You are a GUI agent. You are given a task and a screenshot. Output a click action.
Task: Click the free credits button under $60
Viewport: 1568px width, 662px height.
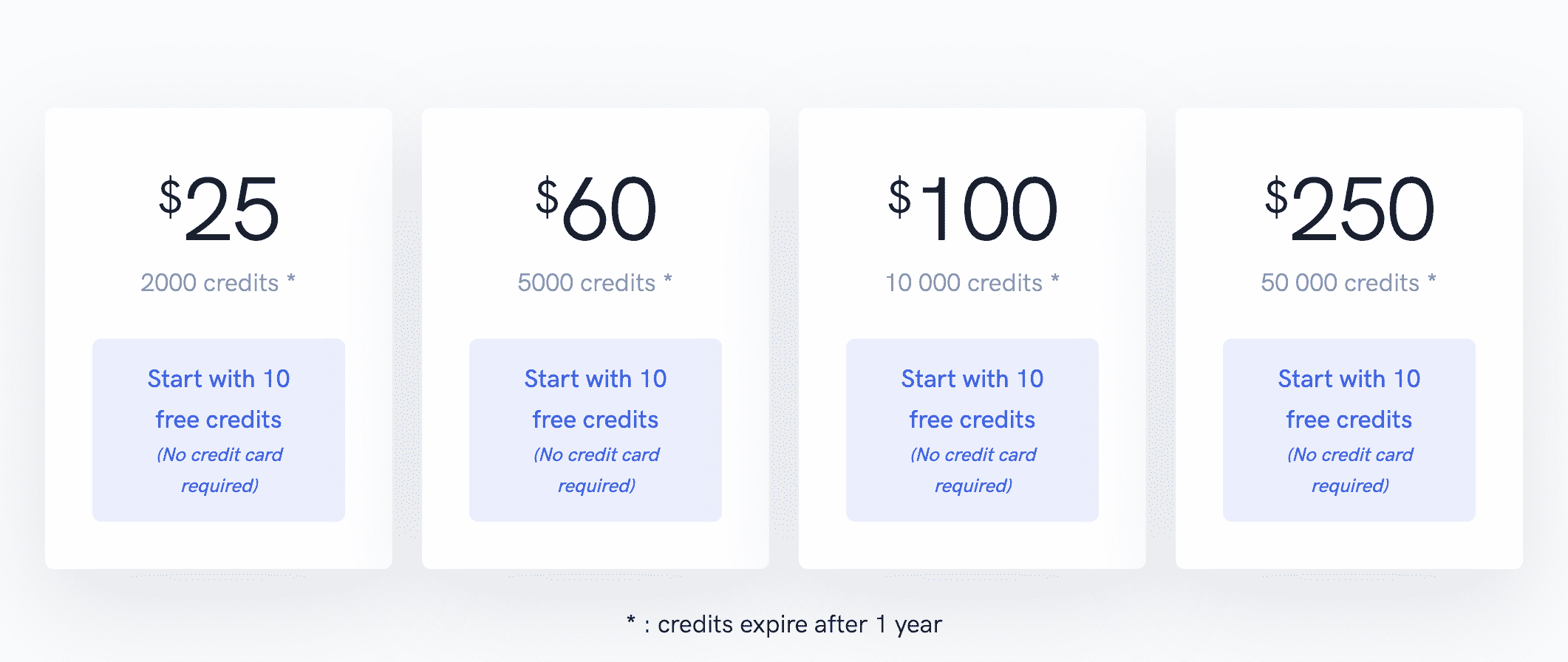click(x=596, y=430)
